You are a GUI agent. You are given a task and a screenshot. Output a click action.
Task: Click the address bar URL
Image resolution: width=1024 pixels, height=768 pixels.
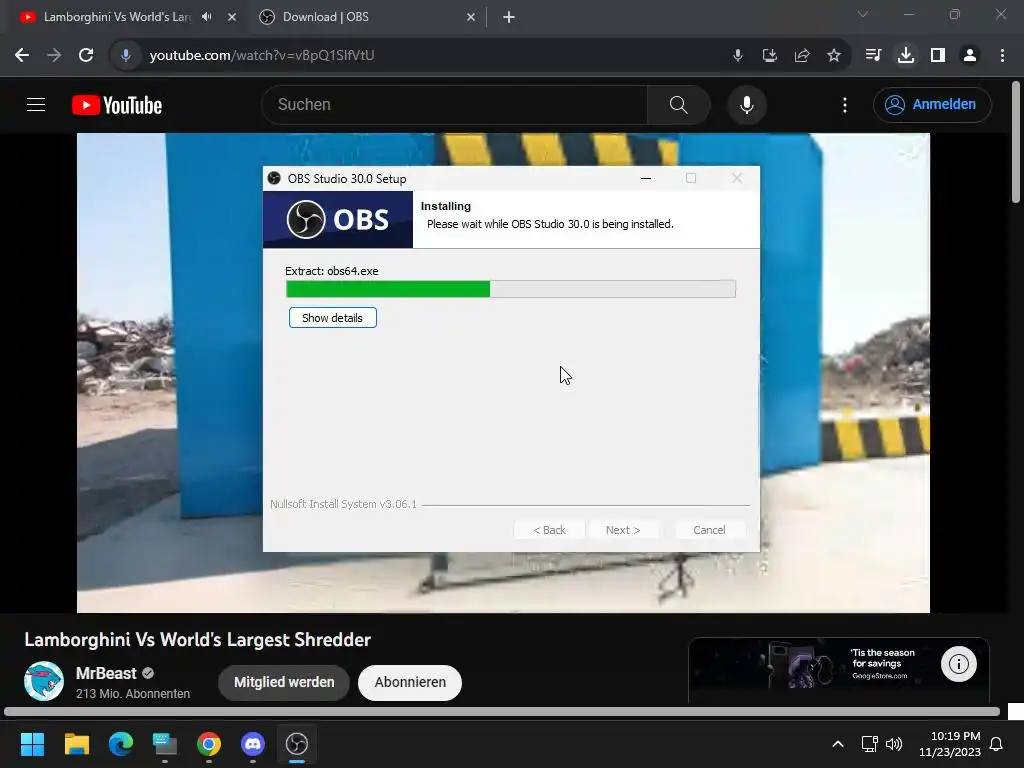[x=262, y=56]
